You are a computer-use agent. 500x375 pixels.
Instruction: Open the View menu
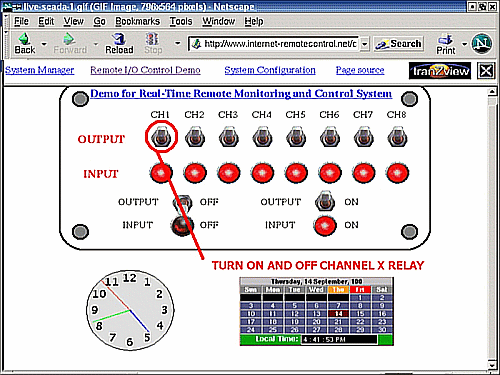tap(73, 21)
